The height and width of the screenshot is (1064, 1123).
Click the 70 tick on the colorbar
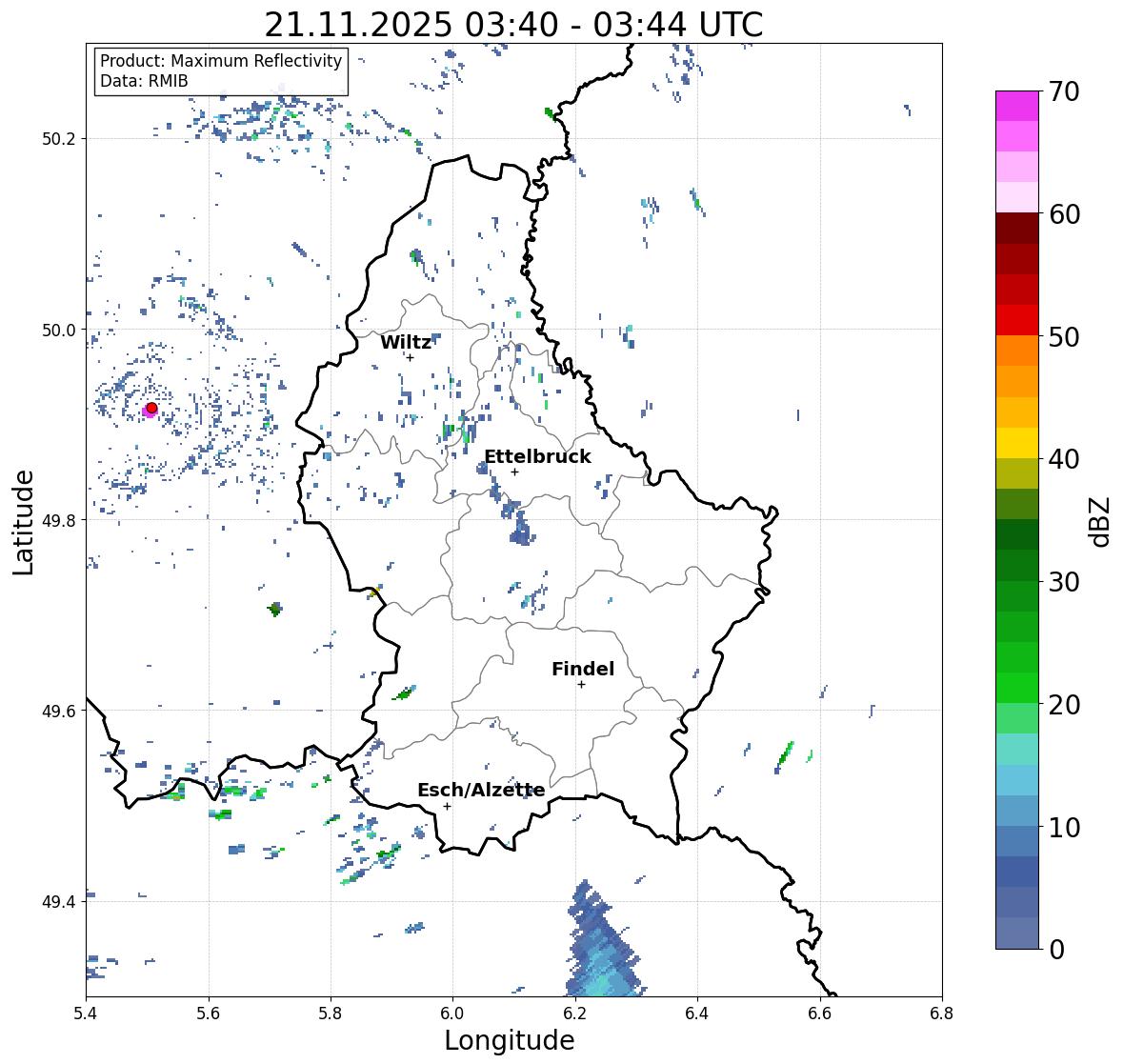click(1064, 91)
